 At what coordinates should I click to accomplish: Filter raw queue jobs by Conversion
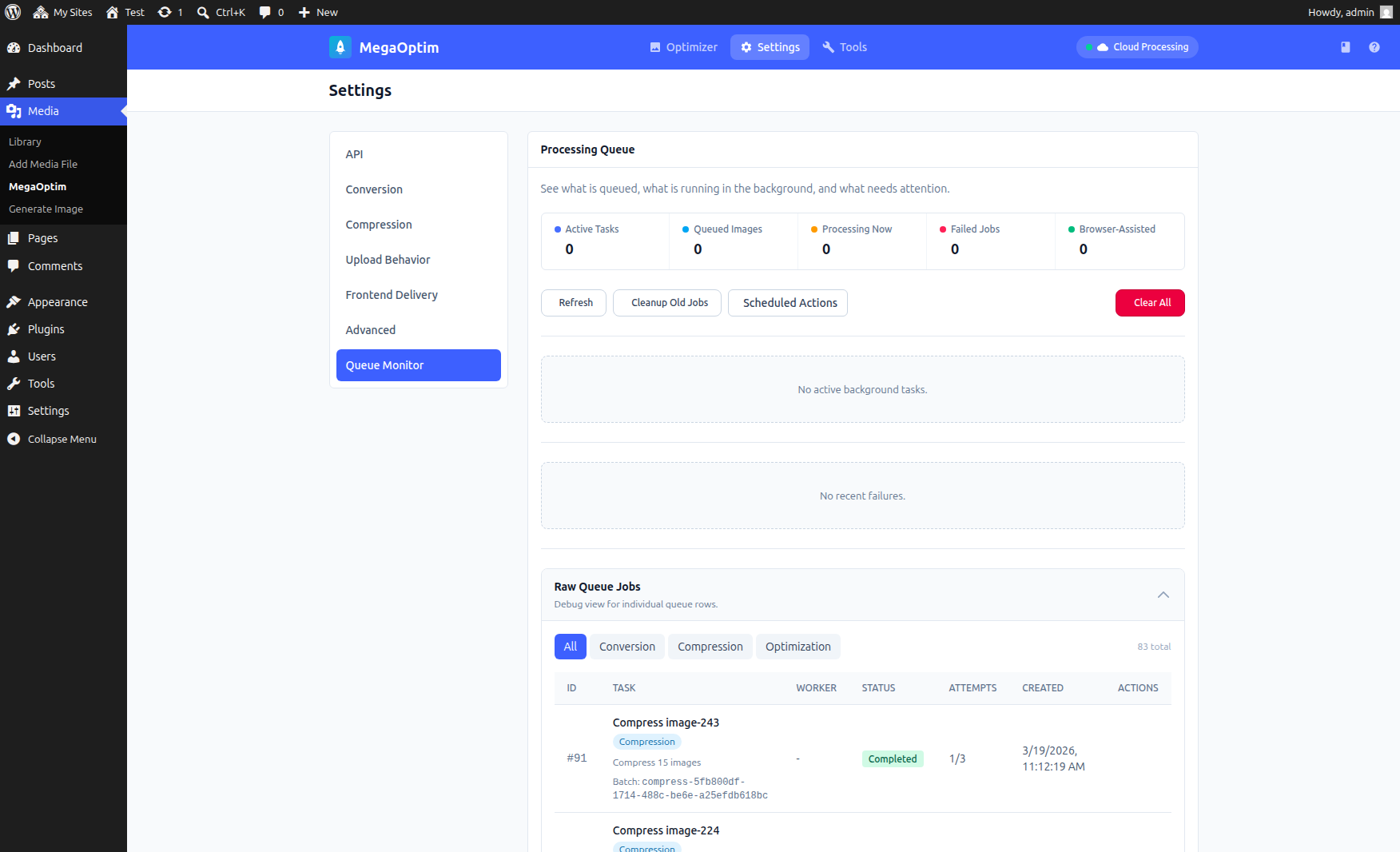pos(627,647)
